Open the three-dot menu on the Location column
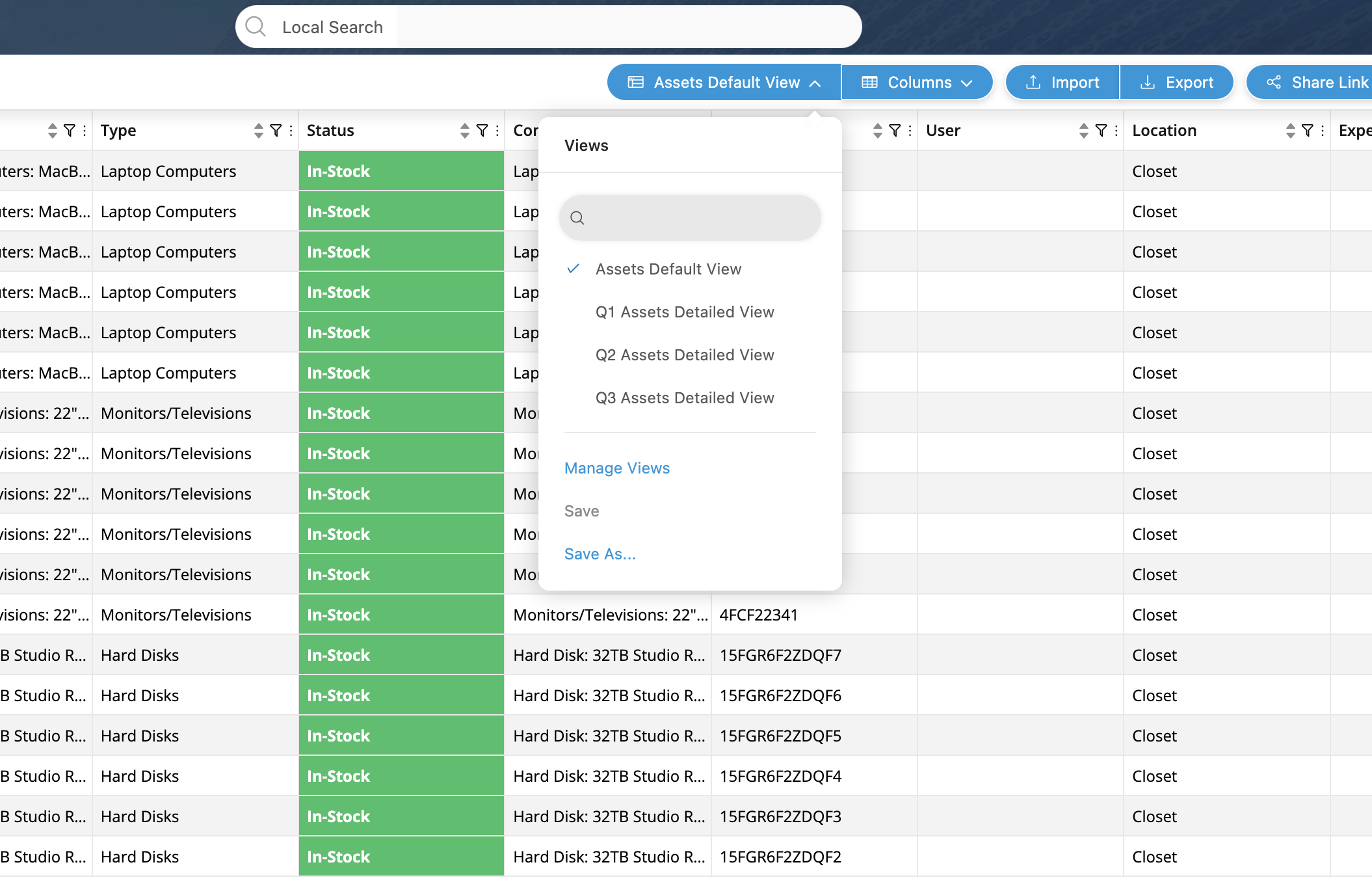This screenshot has width=1372, height=882. point(1321,130)
